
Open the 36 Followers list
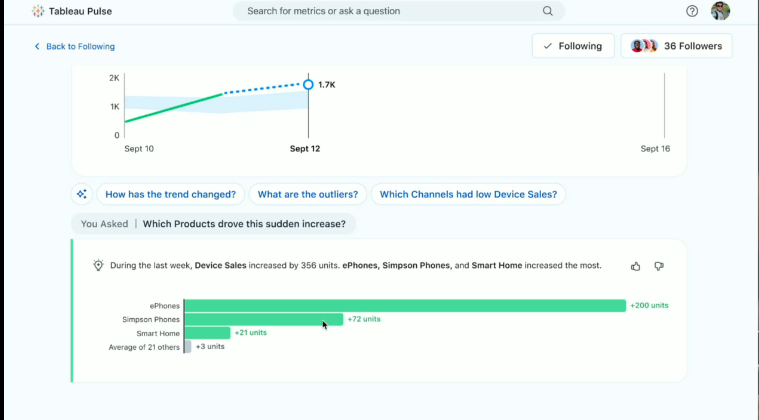(676, 46)
